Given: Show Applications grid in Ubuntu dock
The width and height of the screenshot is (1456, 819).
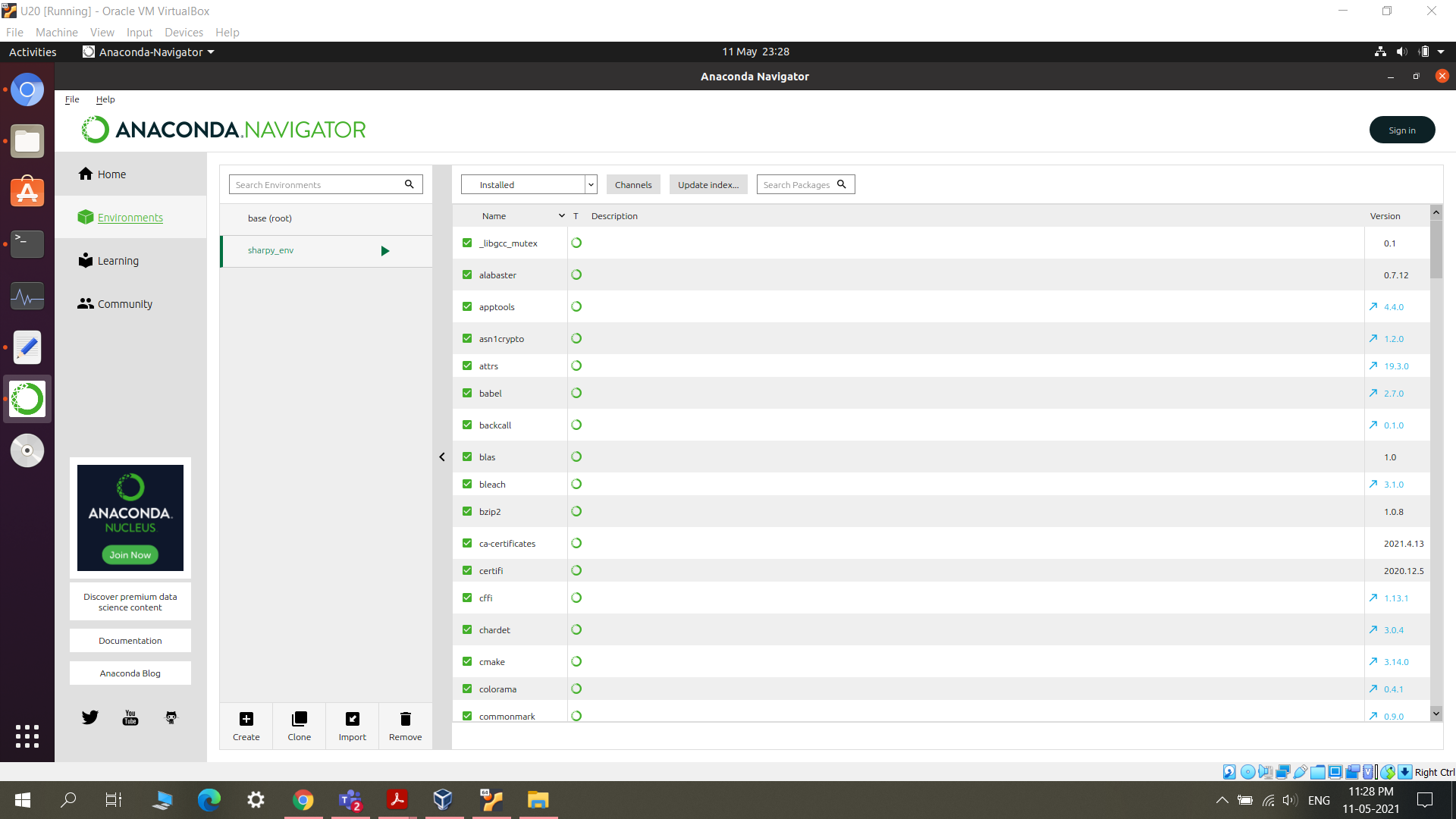Looking at the screenshot, I should [27, 736].
